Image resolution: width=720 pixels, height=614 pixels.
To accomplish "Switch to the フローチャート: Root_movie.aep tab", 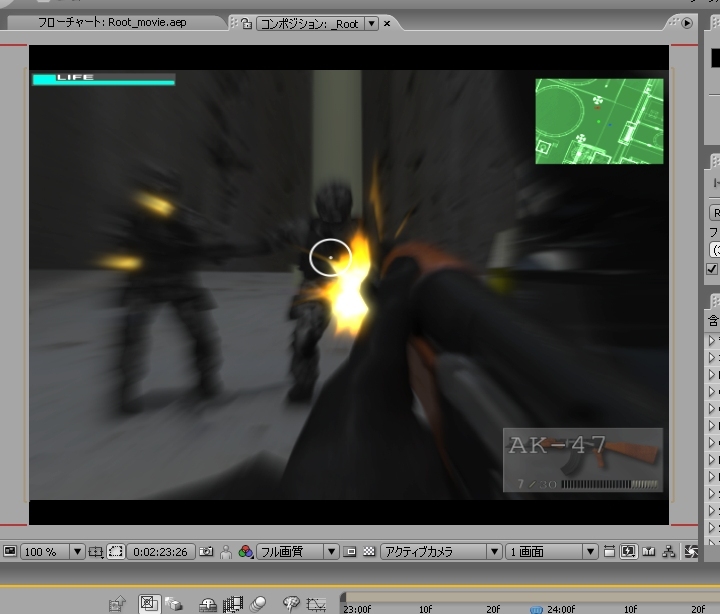I will coord(112,23).
